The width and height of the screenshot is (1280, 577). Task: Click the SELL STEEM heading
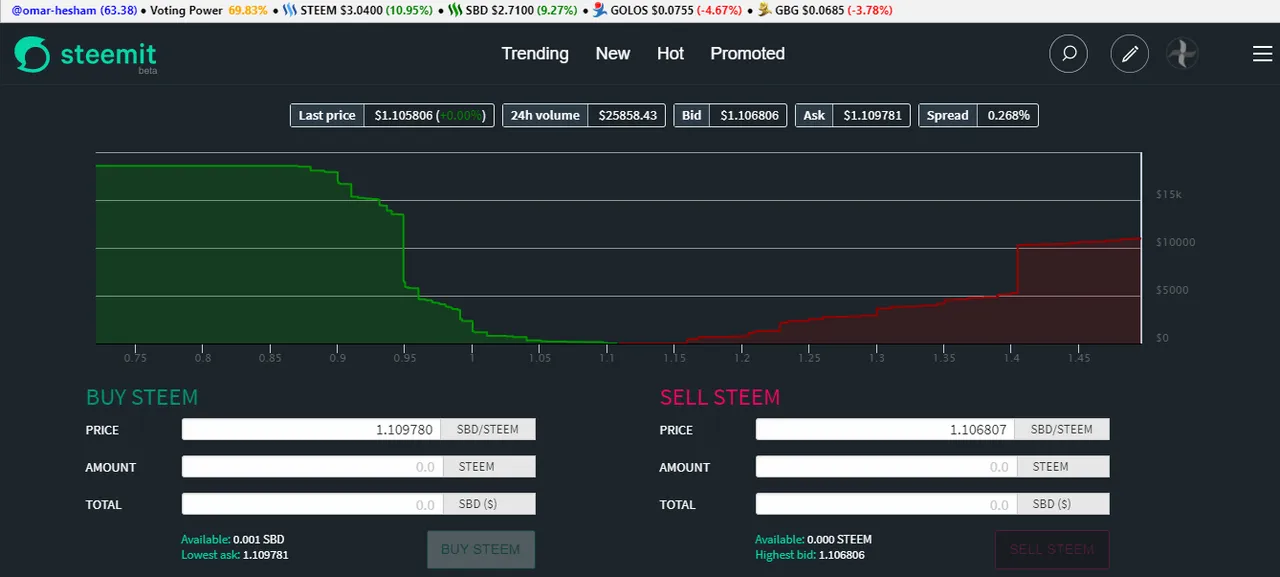[x=719, y=397]
